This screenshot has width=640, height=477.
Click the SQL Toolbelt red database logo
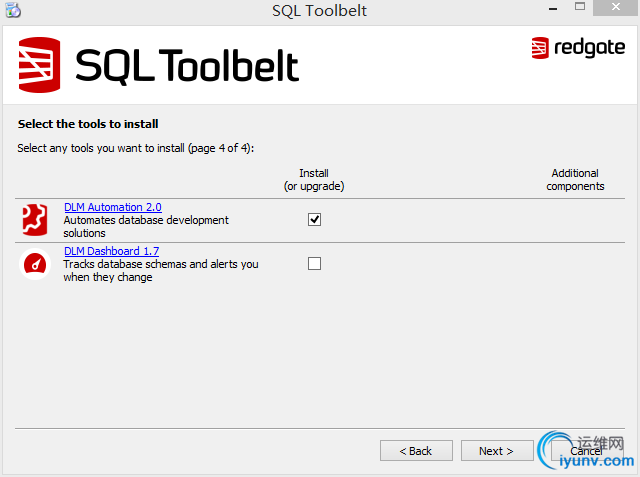40,65
